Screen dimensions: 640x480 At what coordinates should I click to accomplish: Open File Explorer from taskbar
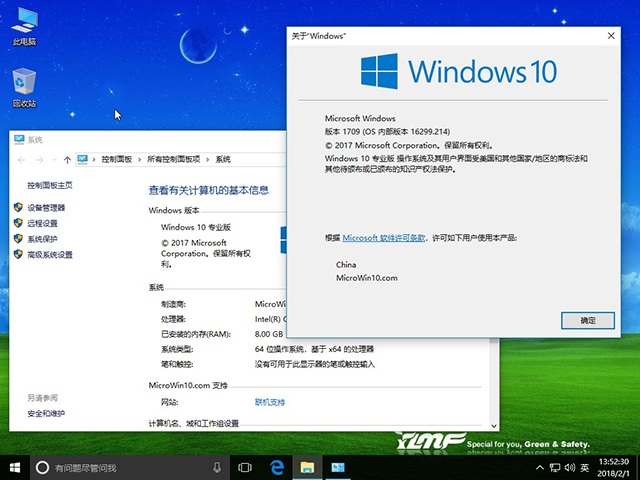307,468
